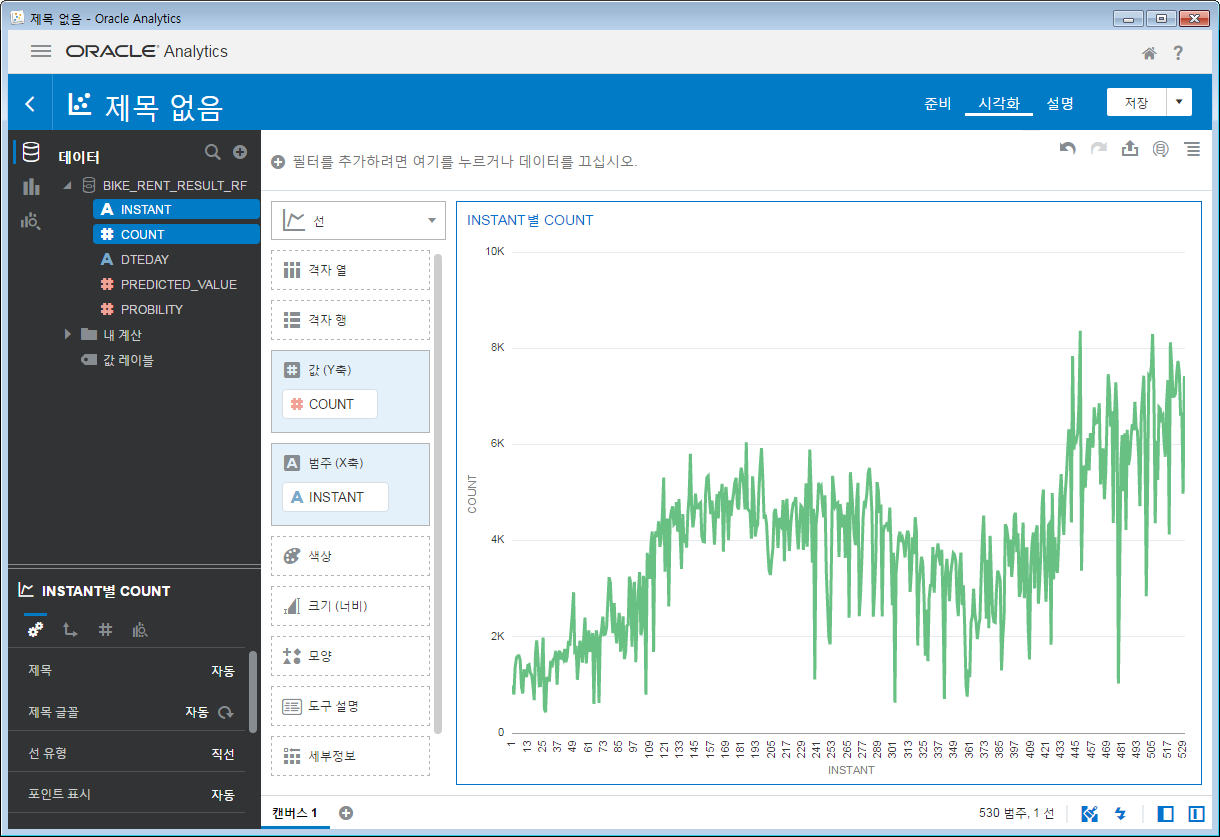Open Axis properties tab icon
The height and width of the screenshot is (837, 1220).
tap(70, 630)
